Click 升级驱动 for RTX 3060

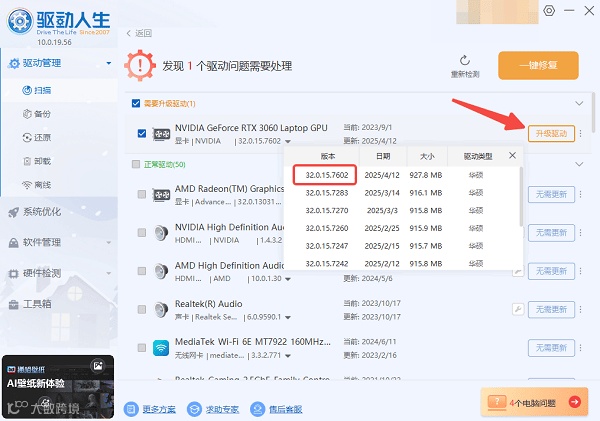coord(551,134)
